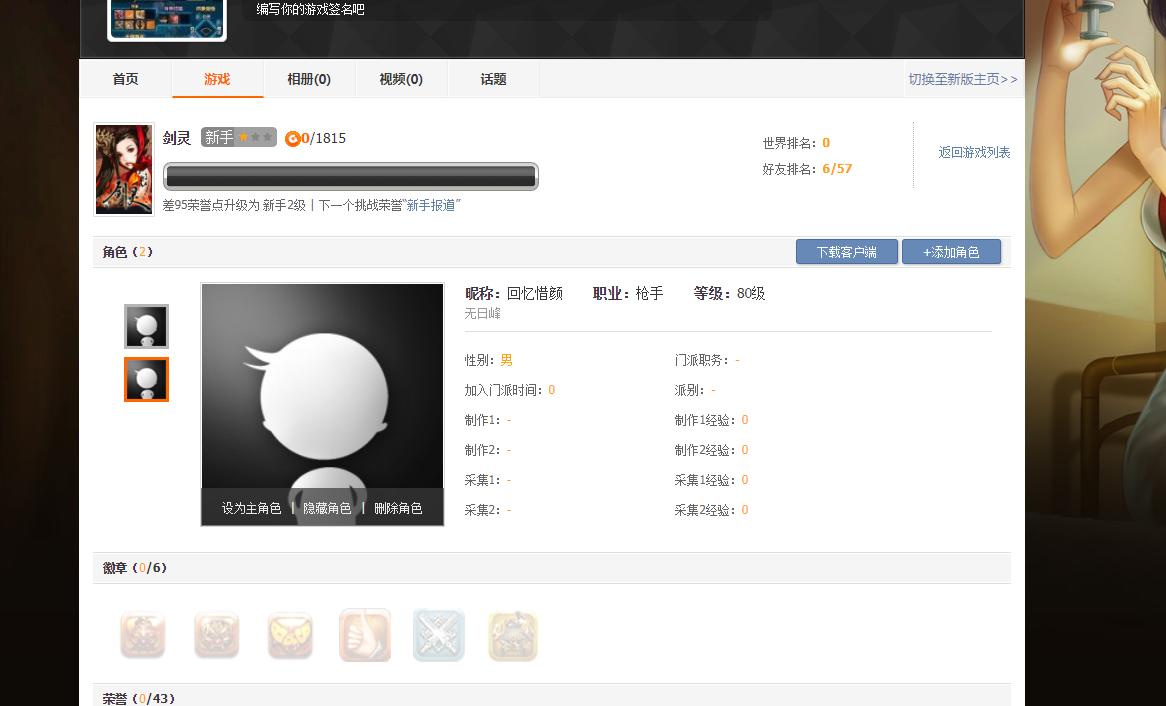Open the 视频(0) tab

401,78
